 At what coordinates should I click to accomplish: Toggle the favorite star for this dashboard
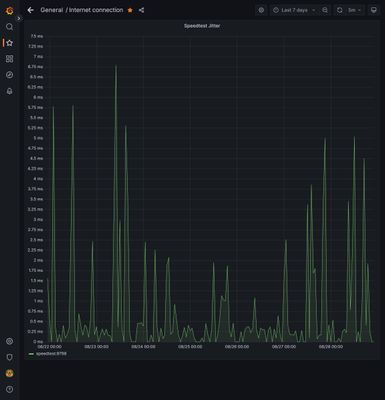(x=130, y=10)
